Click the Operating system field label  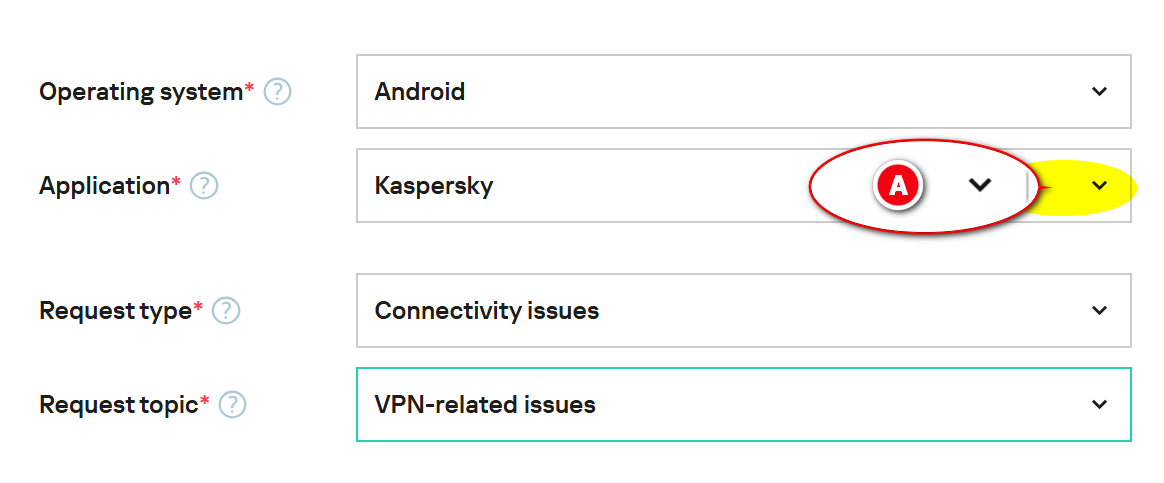pyautogui.click(x=140, y=92)
